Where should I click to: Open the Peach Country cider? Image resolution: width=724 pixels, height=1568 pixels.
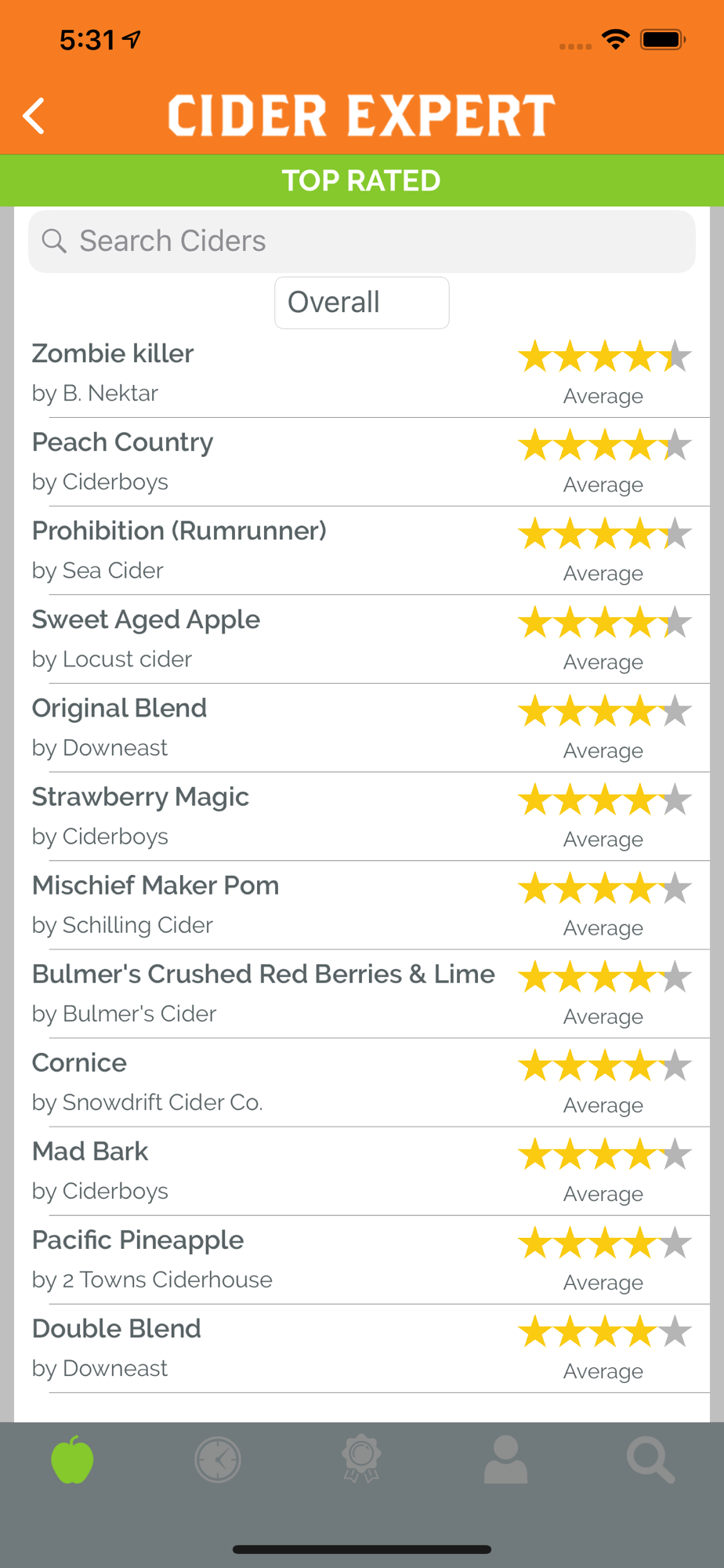click(x=362, y=462)
